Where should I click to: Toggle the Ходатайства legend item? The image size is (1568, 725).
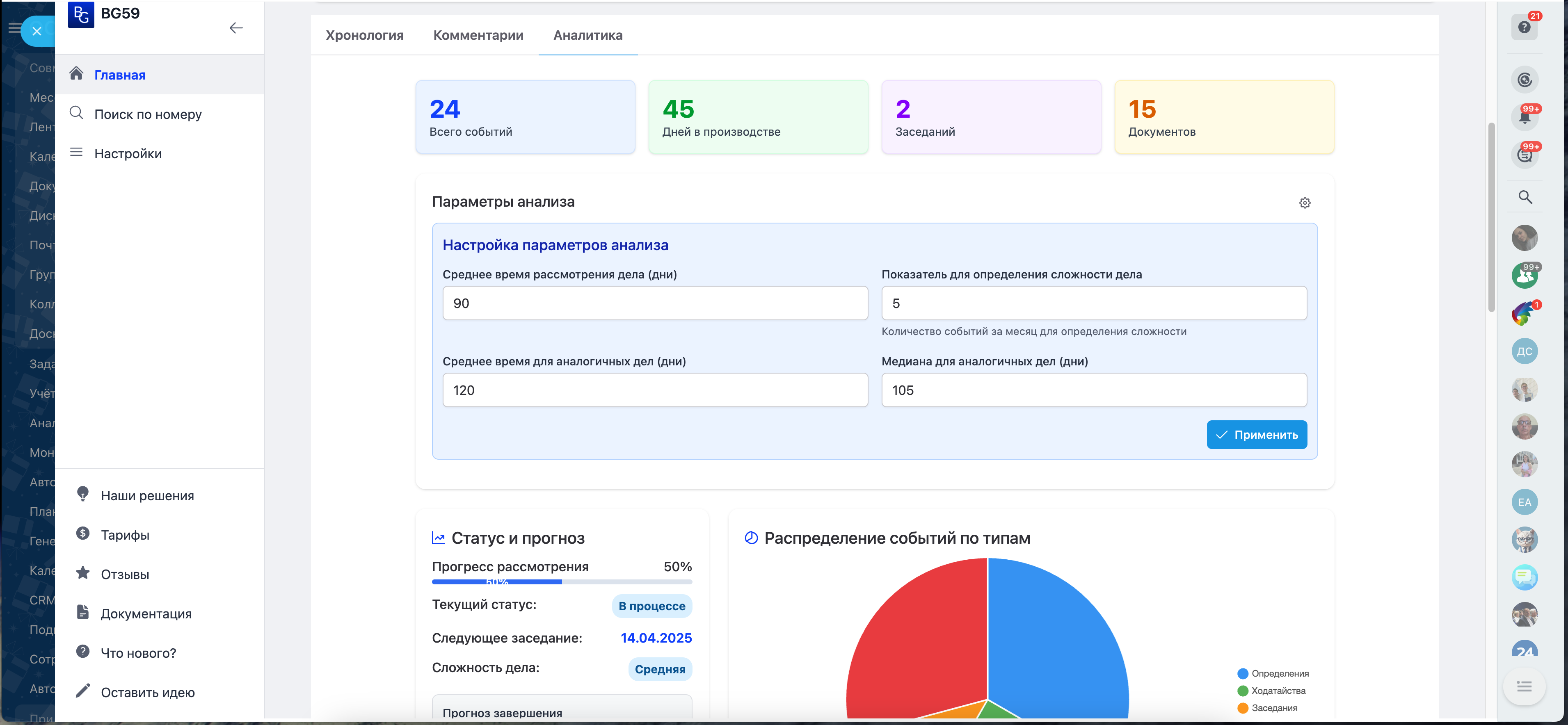point(1271,690)
